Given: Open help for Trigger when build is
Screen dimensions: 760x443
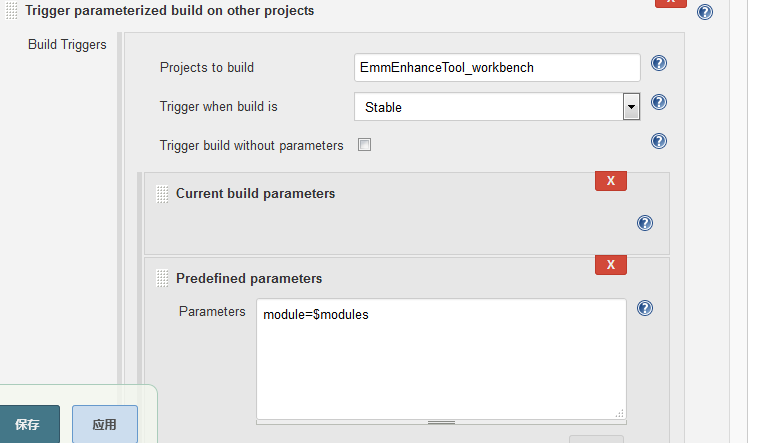Looking at the screenshot, I should [659, 102].
